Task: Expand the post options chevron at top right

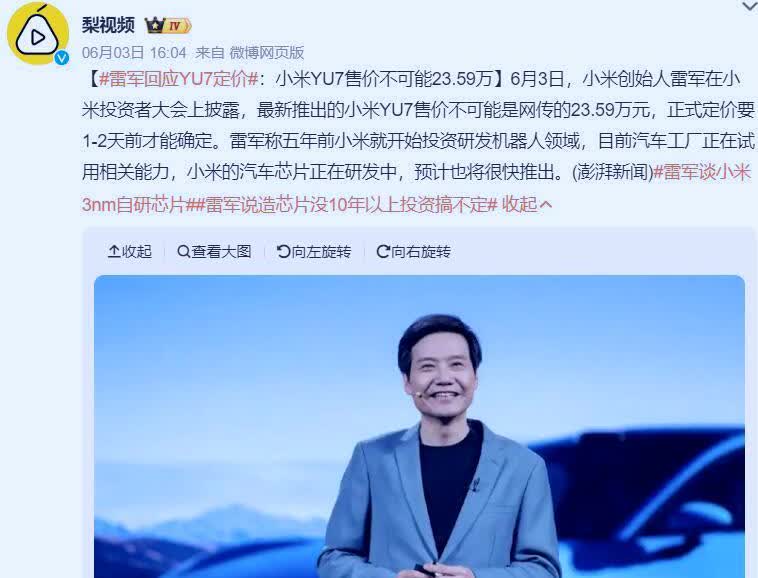Action: pyautogui.click(x=750, y=6)
